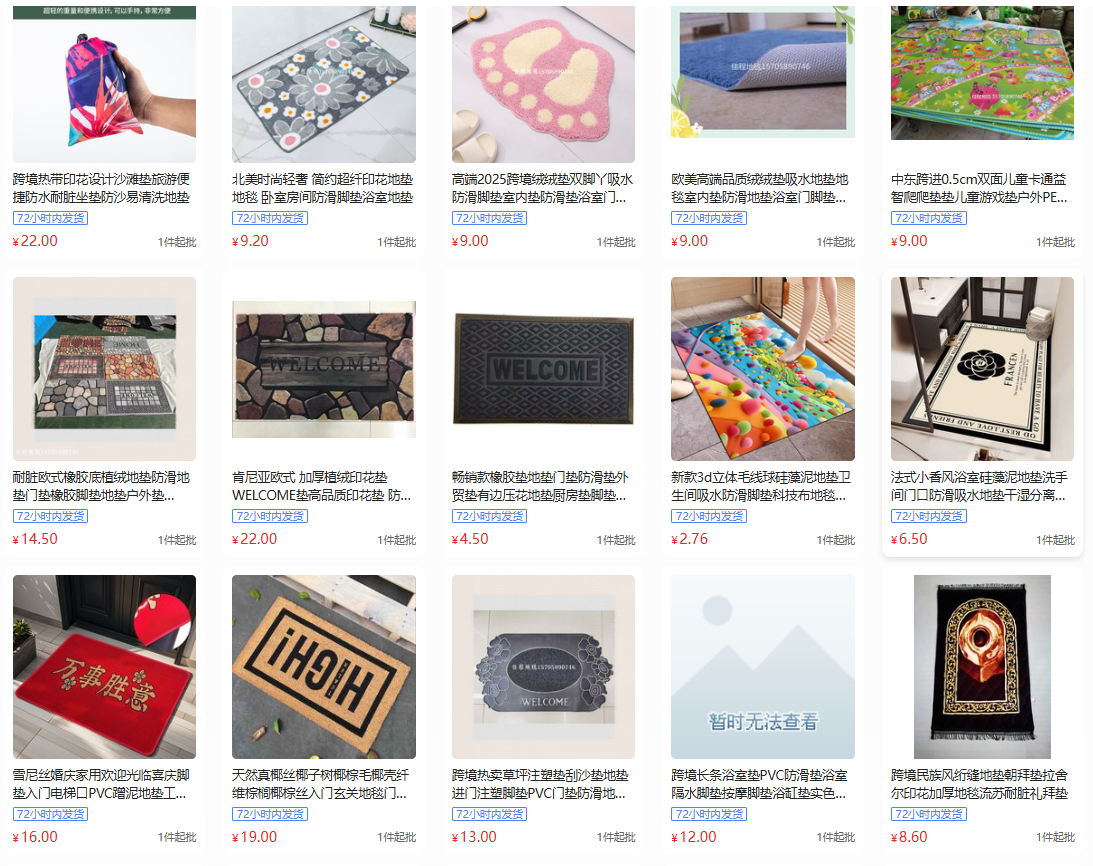Image resolution: width=1093 pixels, height=866 pixels.
Task: View the black prayer rug thumbnail
Action: click(x=982, y=667)
